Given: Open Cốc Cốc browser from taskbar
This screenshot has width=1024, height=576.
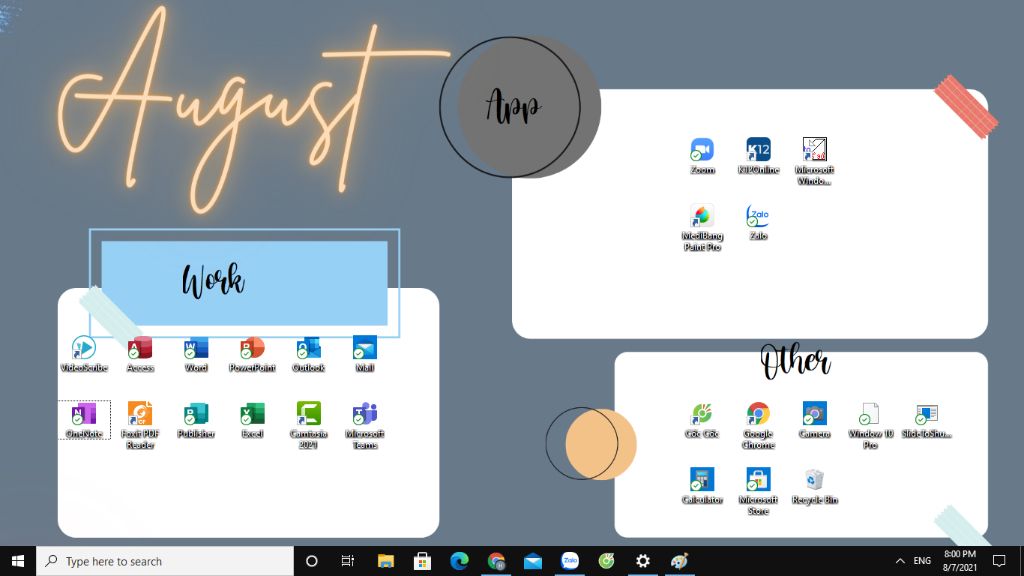Looking at the screenshot, I should tap(606, 561).
